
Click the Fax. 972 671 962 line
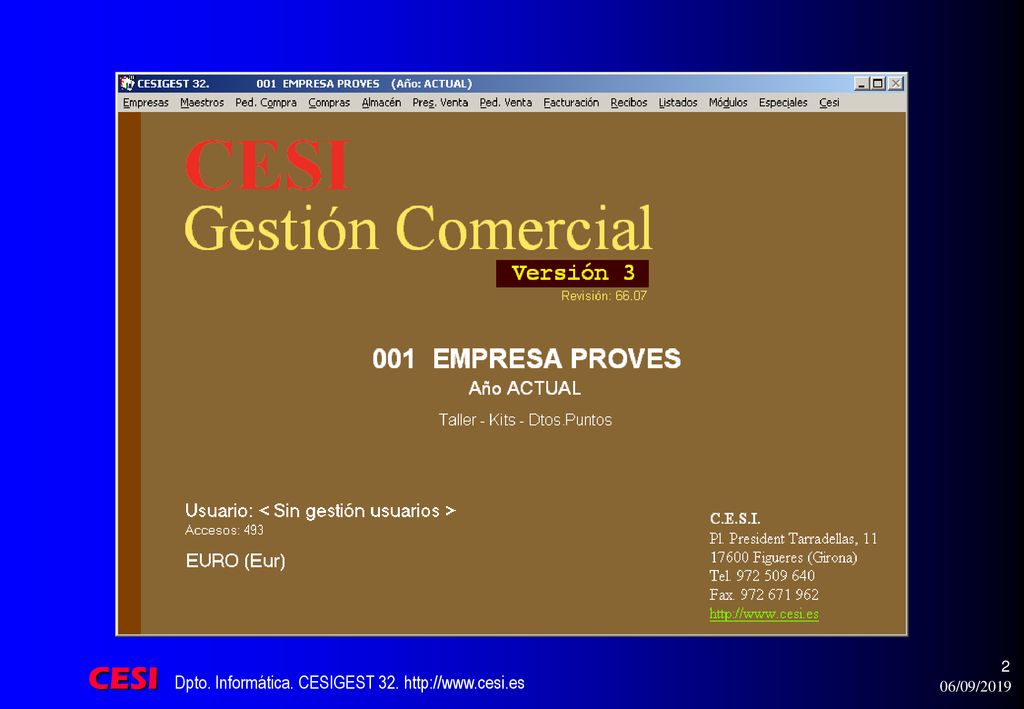tap(764, 595)
